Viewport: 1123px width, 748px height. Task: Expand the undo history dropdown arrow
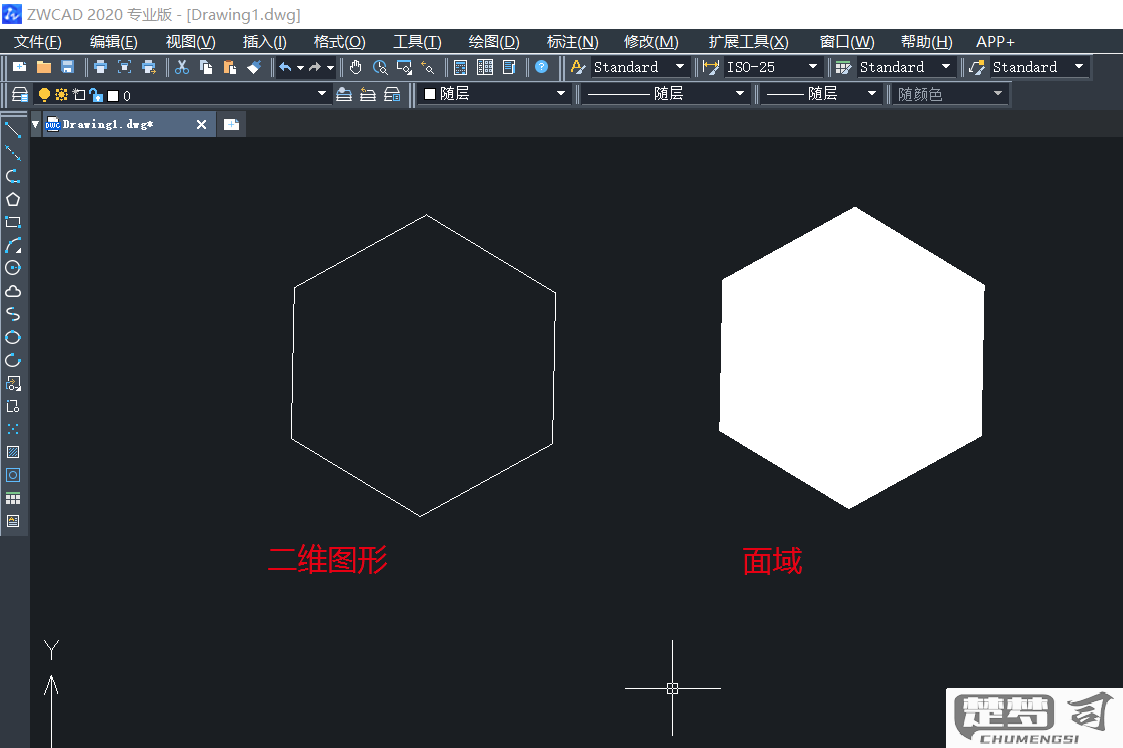[300, 67]
